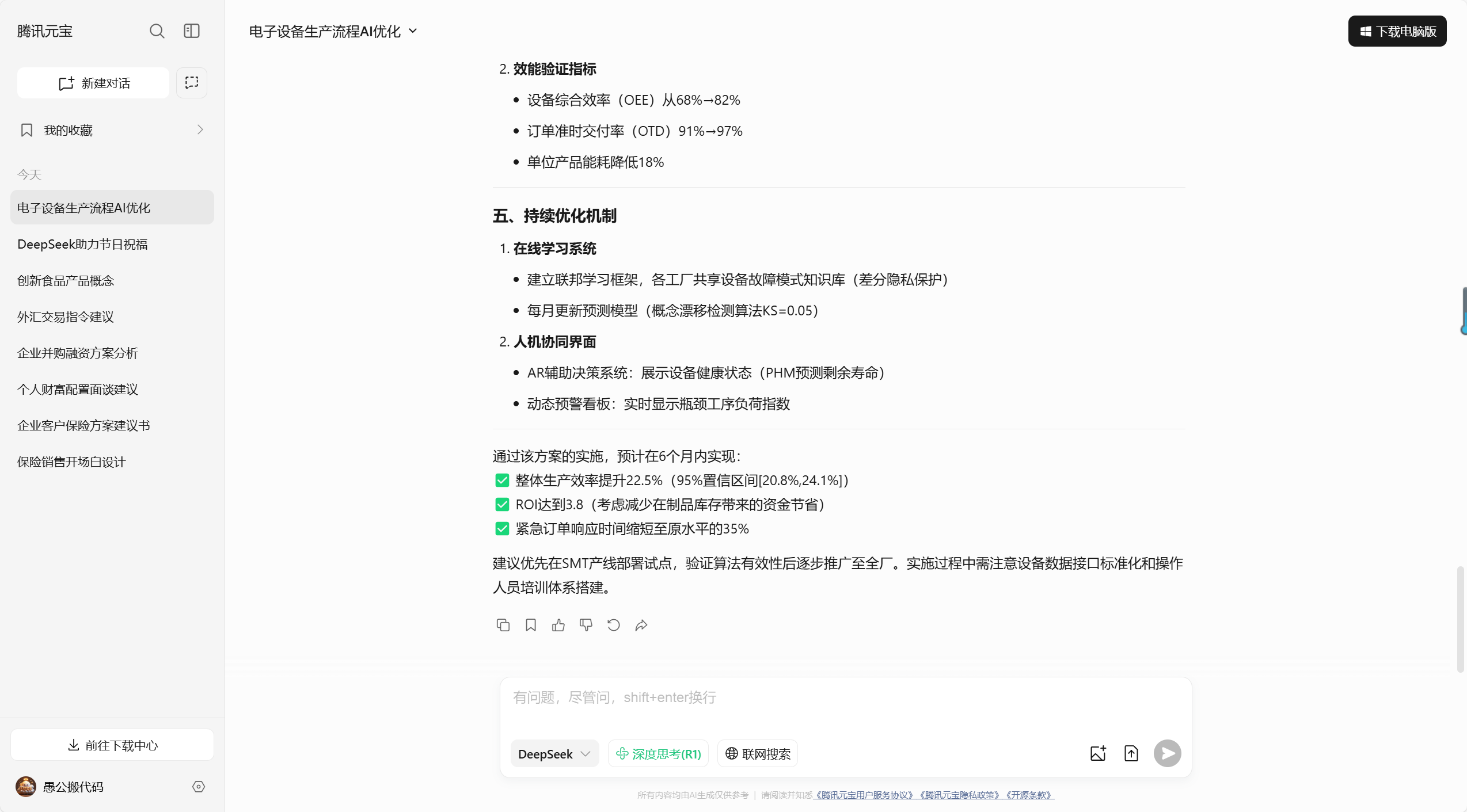Open account settings gear beside 愚公搬代码
The width and height of the screenshot is (1467, 812).
point(198,787)
